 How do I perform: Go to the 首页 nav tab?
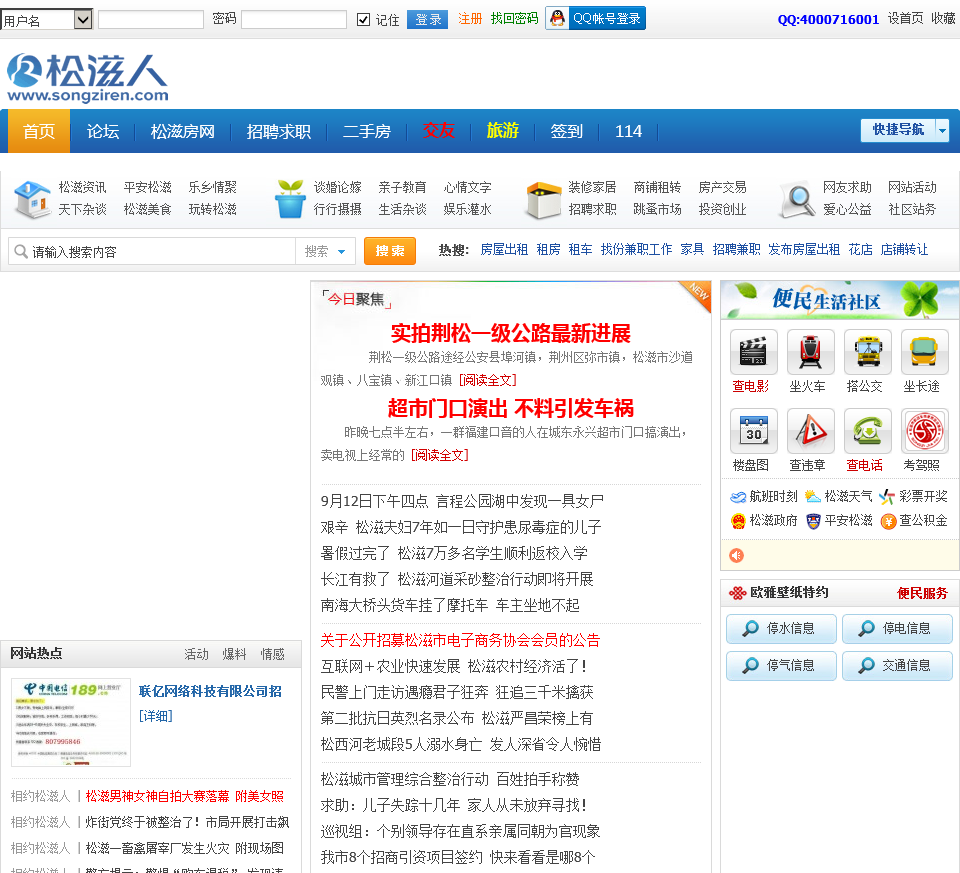click(39, 132)
